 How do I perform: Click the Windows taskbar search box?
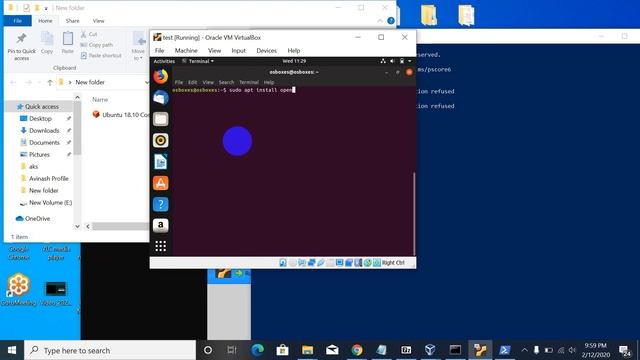pyautogui.click(x=110, y=350)
